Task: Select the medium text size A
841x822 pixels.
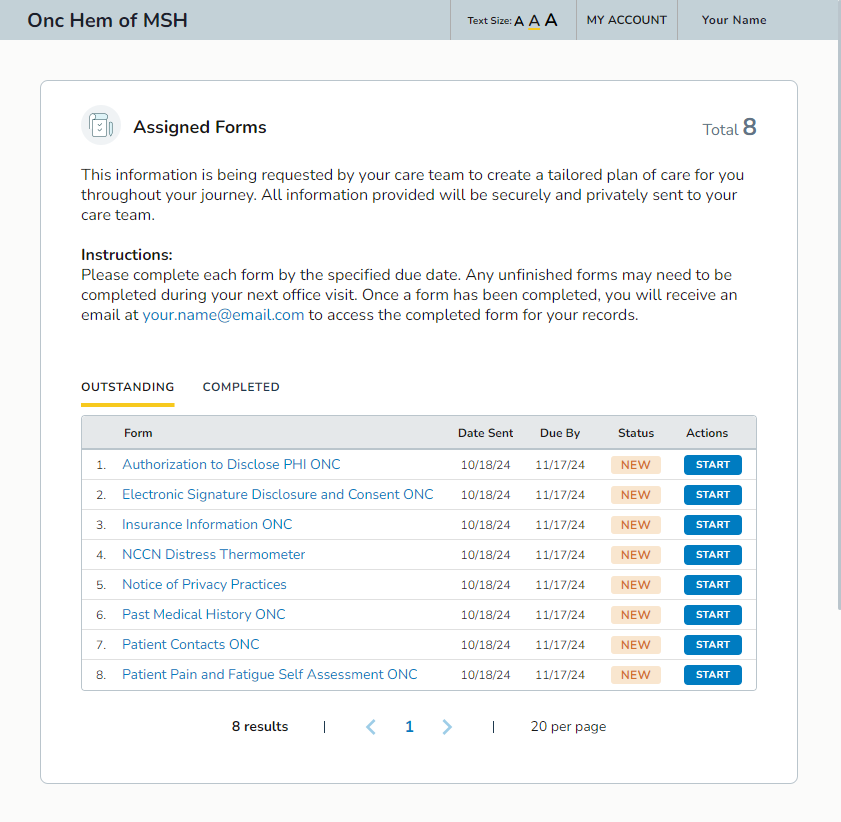Action: pos(534,21)
